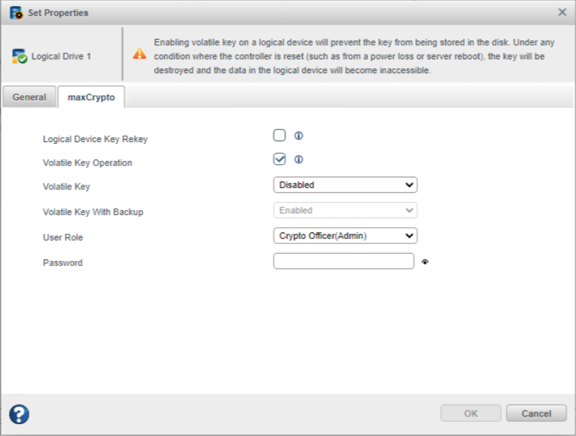Viewport: 576px width, 436px height.
Task: Select the maxCrypto tab
Action: [91, 97]
